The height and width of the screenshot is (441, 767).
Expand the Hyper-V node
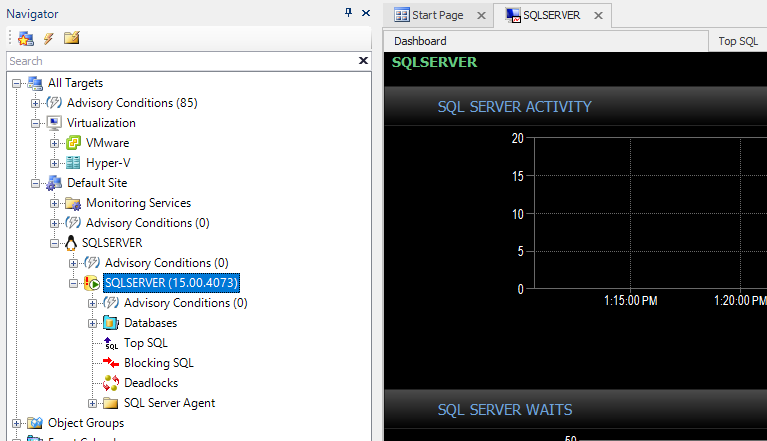54,163
